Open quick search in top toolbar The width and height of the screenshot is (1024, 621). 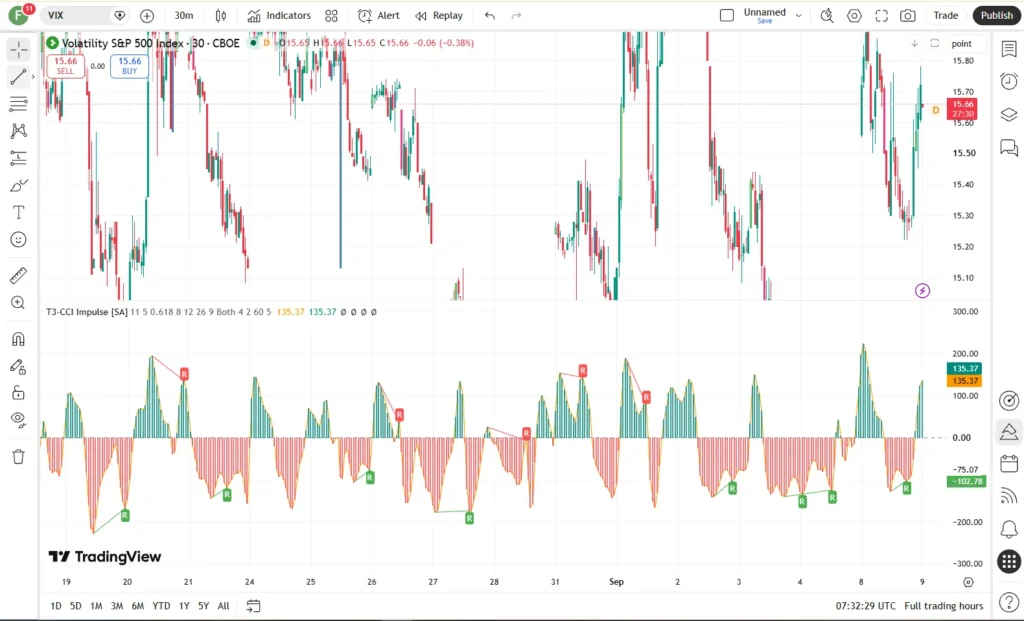pyautogui.click(x=827, y=16)
